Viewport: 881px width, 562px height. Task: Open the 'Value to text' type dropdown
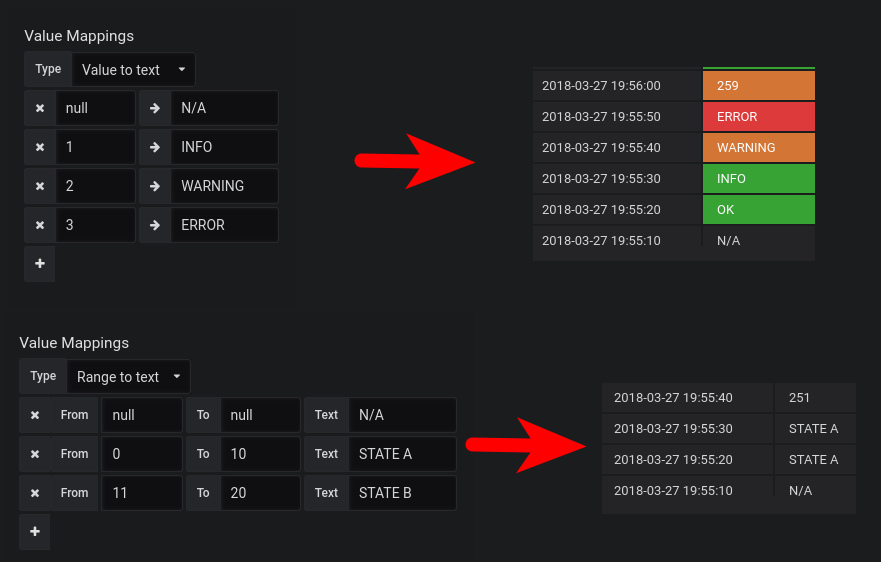134,70
